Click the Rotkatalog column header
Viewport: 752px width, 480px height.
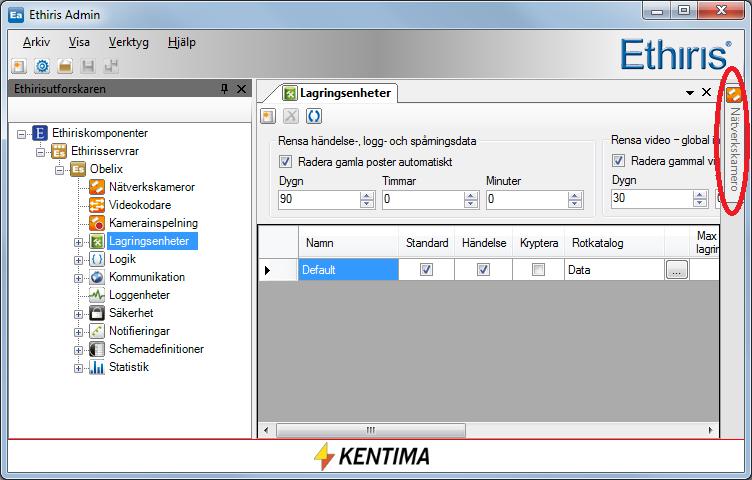click(614, 243)
